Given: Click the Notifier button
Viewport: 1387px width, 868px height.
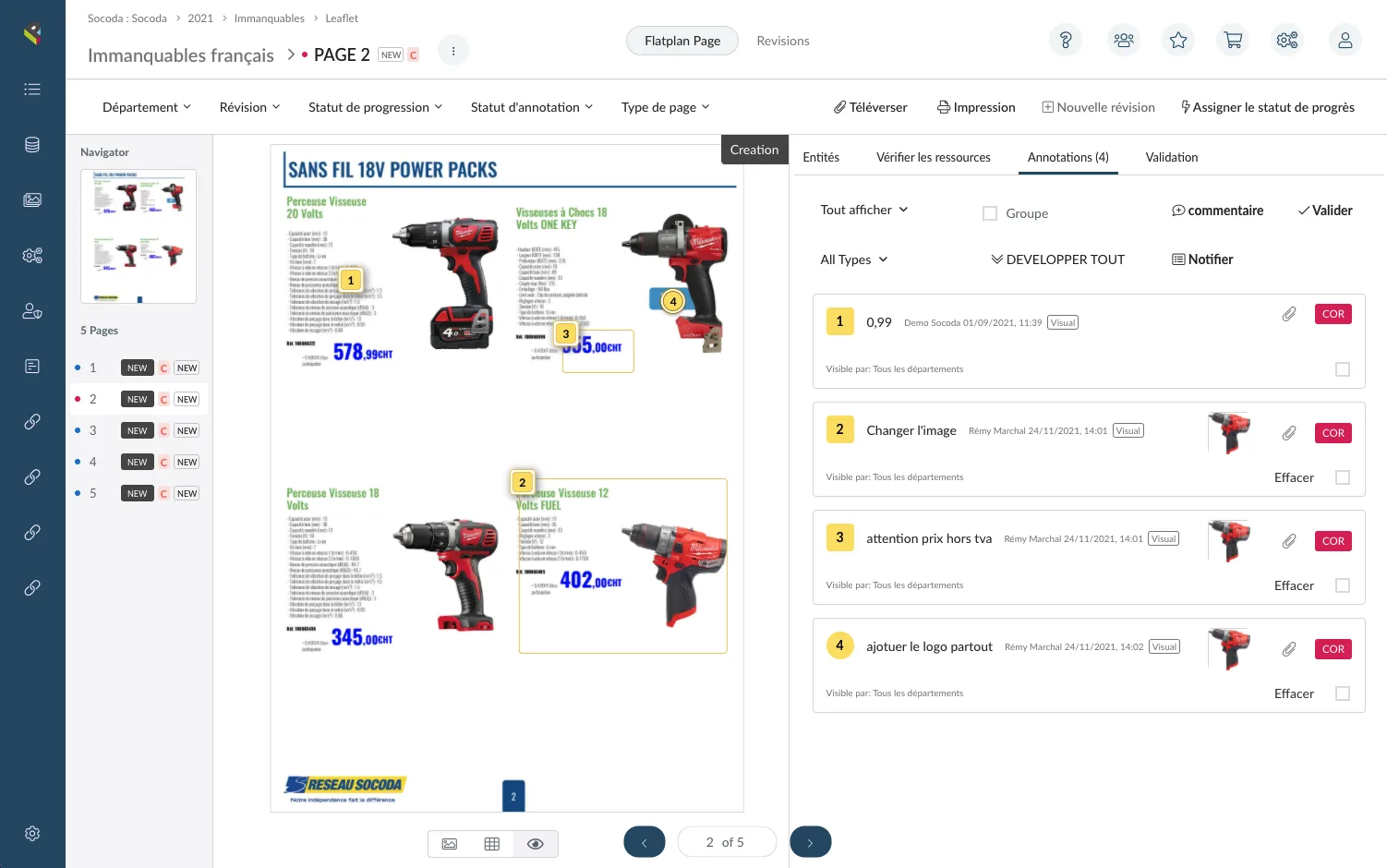Looking at the screenshot, I should [x=1202, y=259].
